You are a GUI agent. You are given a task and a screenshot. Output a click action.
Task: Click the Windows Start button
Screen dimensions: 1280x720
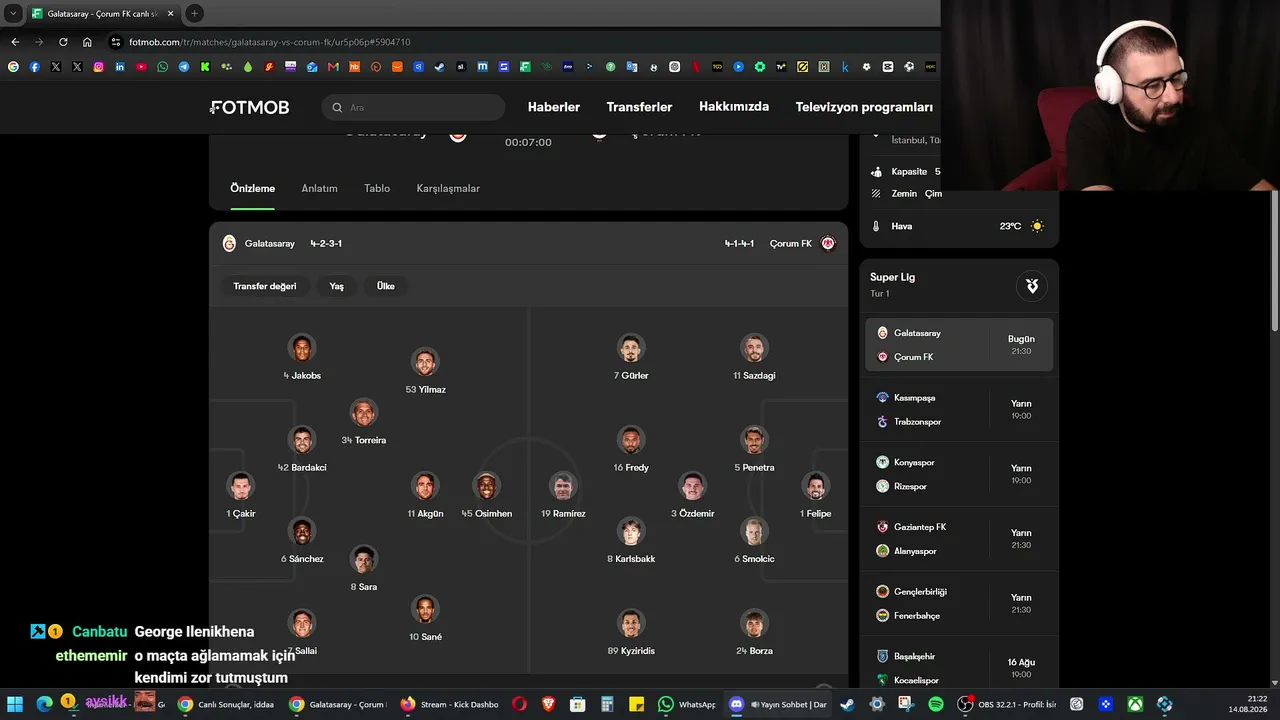tap(15, 704)
